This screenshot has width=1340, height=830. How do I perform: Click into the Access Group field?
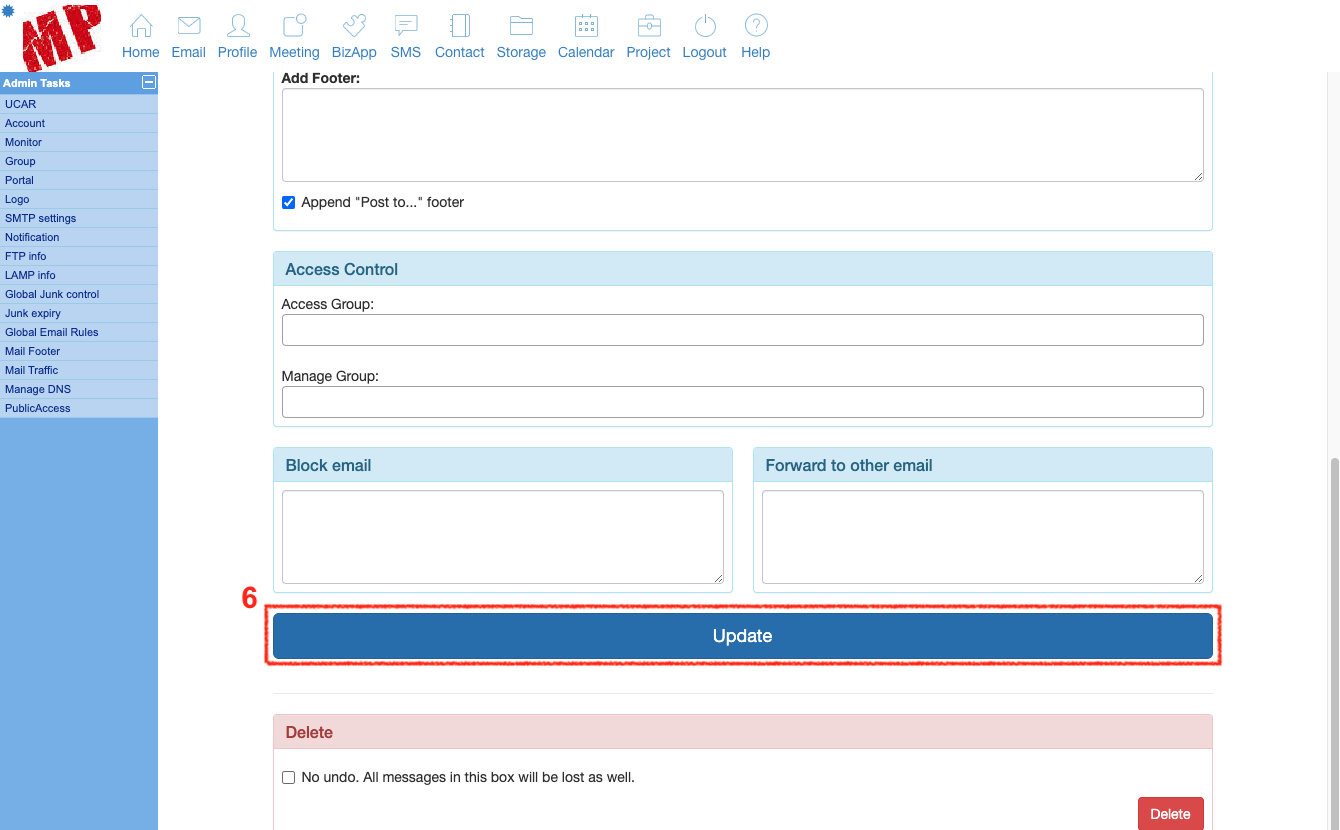click(742, 330)
